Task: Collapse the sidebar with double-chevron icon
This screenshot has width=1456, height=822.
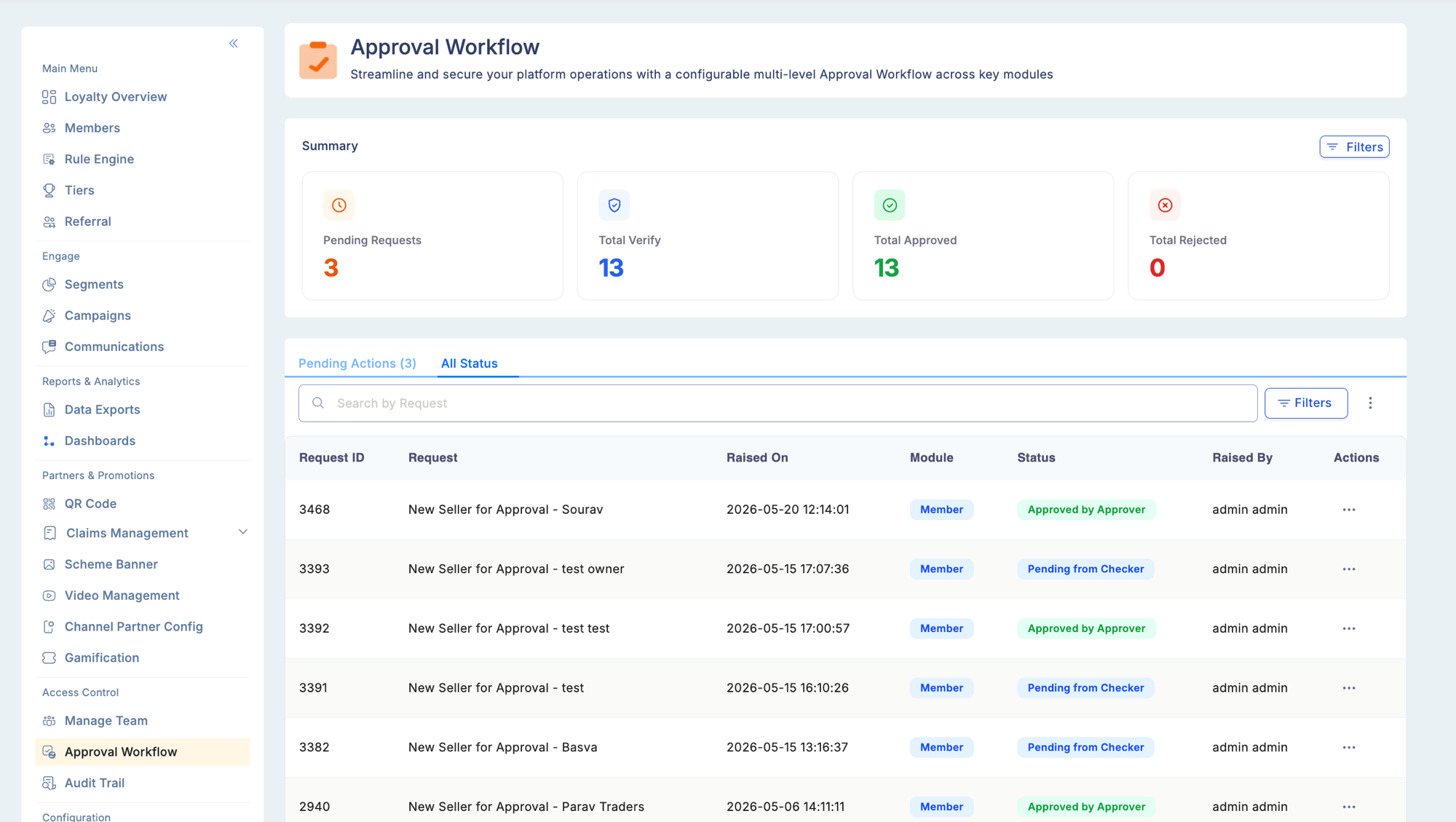Action: (234, 44)
